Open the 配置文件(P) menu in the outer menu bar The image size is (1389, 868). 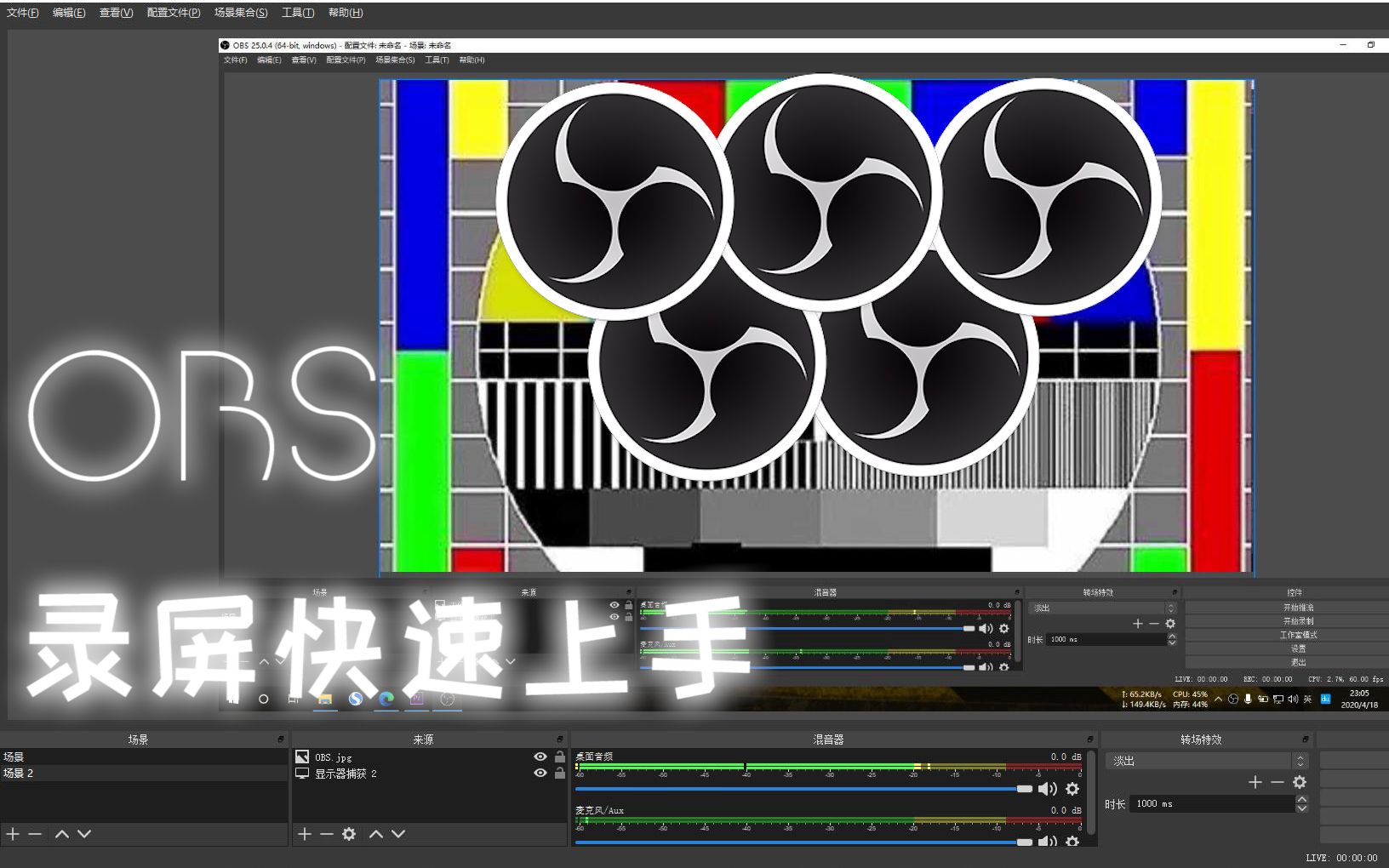click(x=174, y=13)
